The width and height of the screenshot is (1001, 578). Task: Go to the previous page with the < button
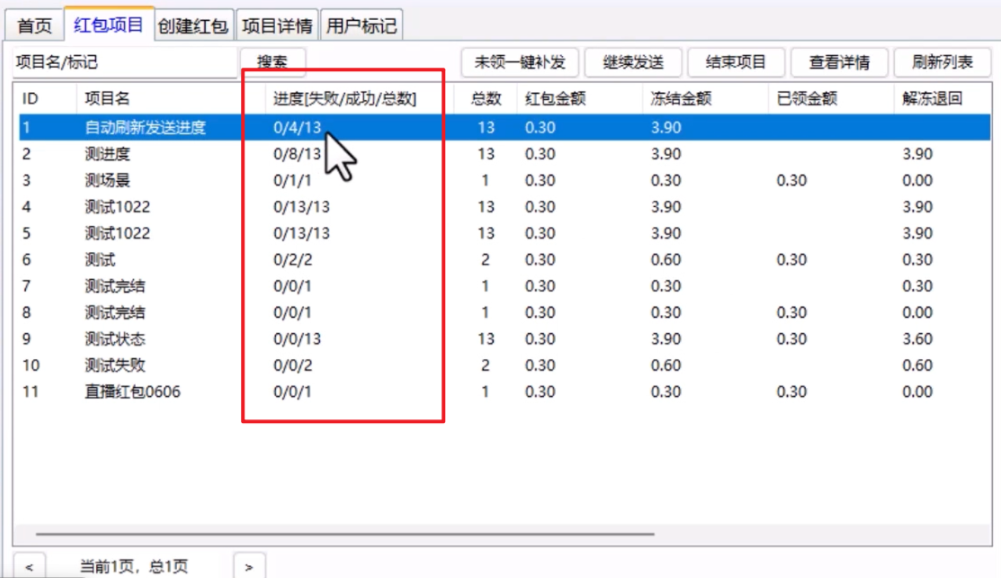click(29, 567)
